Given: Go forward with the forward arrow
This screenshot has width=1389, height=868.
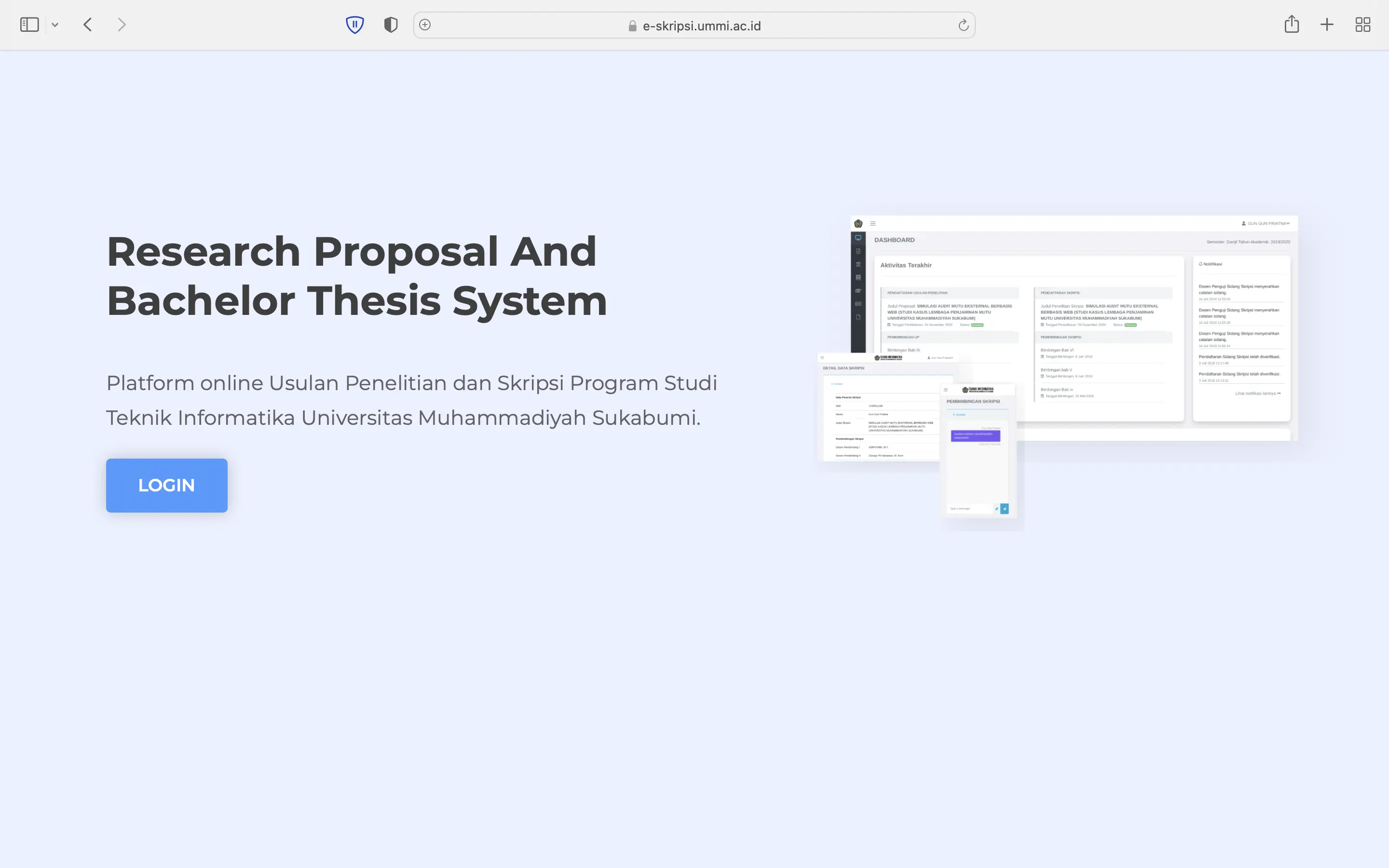Looking at the screenshot, I should (x=121, y=25).
